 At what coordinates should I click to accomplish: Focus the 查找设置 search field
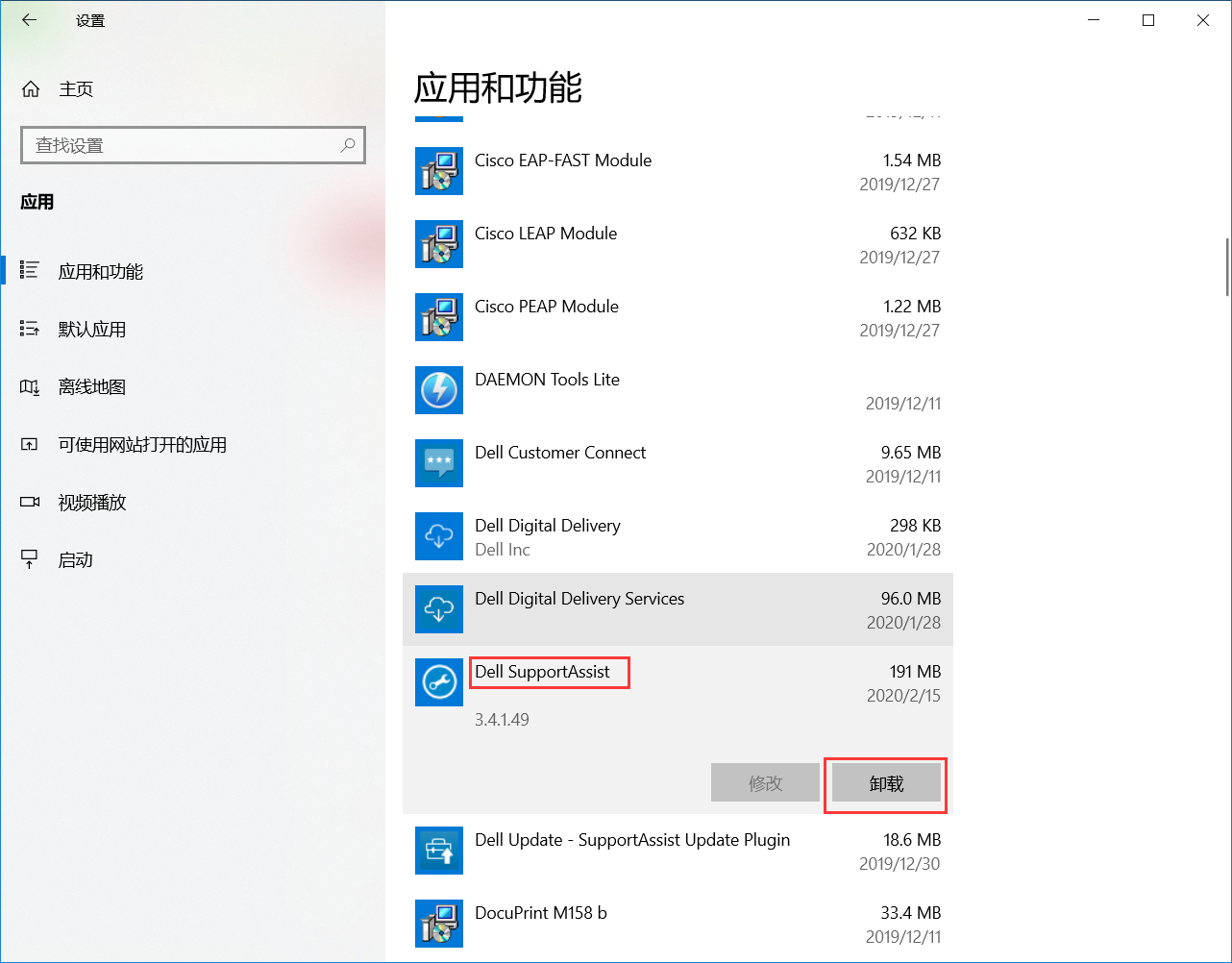(x=193, y=145)
